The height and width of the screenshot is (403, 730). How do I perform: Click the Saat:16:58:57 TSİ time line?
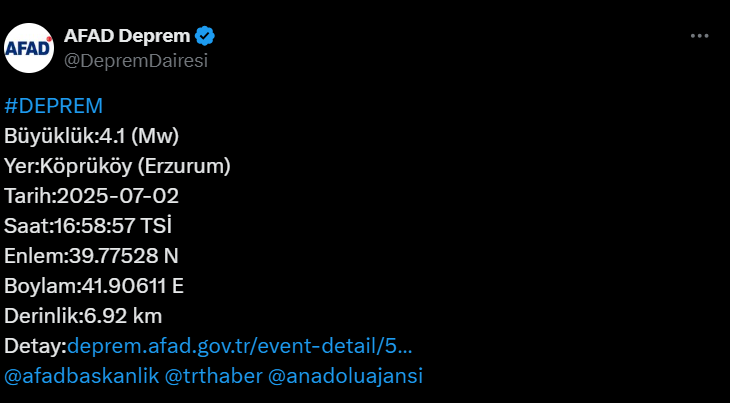[x=88, y=226]
